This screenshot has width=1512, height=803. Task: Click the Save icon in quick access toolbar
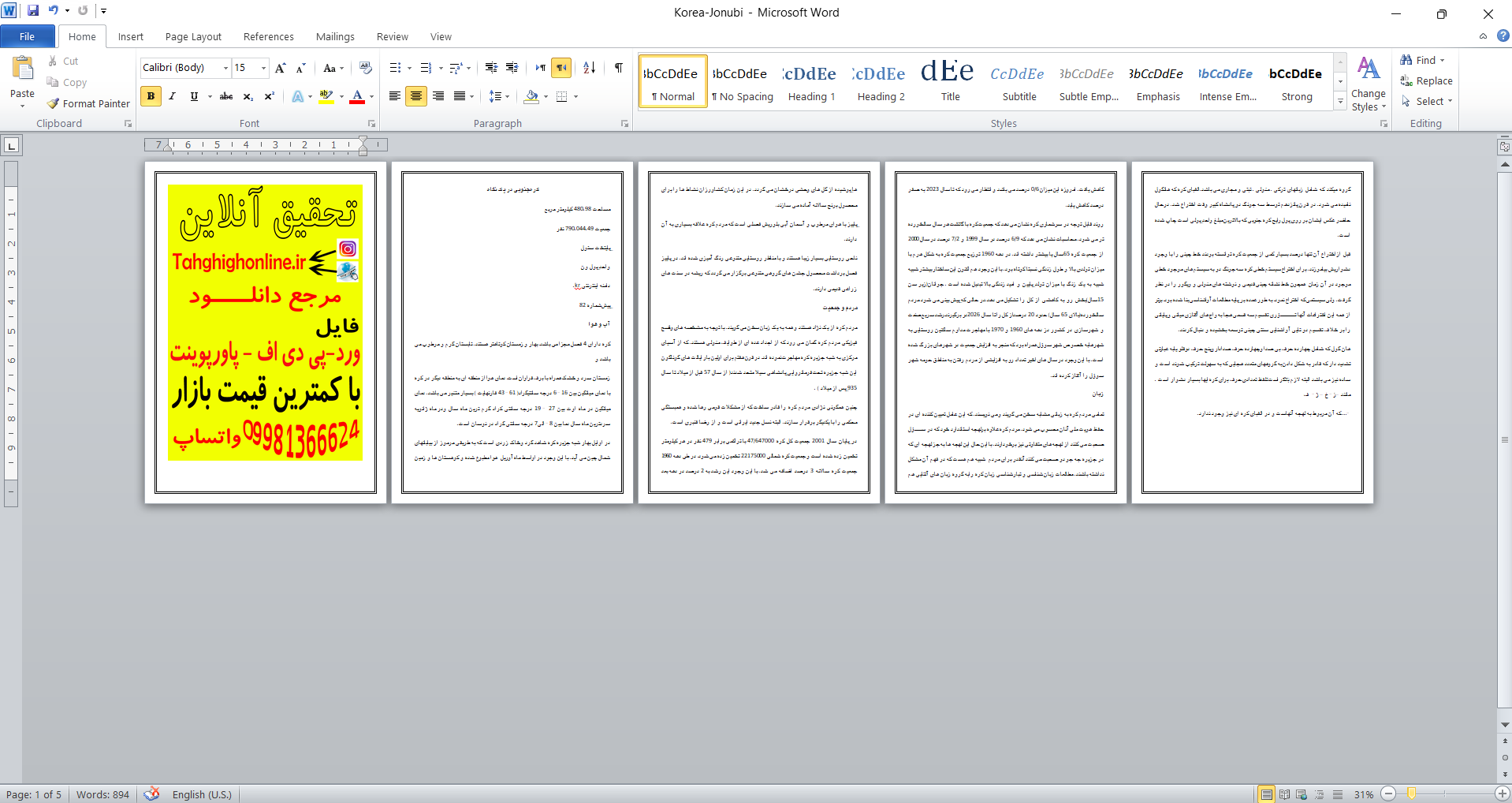click(33, 11)
